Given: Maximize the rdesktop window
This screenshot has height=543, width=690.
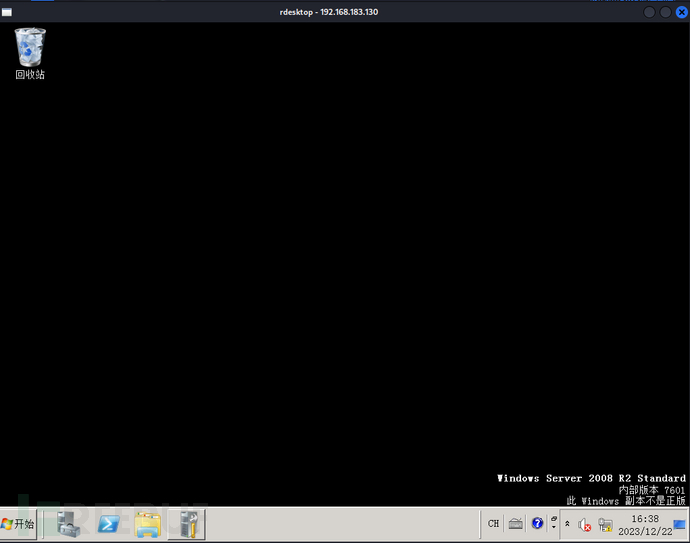Looking at the screenshot, I should [x=665, y=11].
